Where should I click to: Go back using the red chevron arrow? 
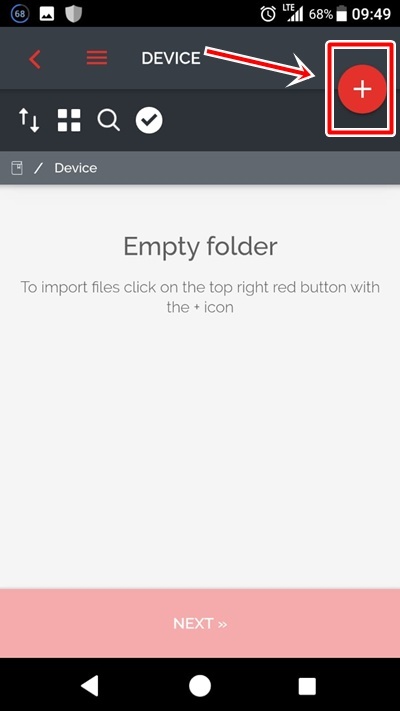click(35, 59)
